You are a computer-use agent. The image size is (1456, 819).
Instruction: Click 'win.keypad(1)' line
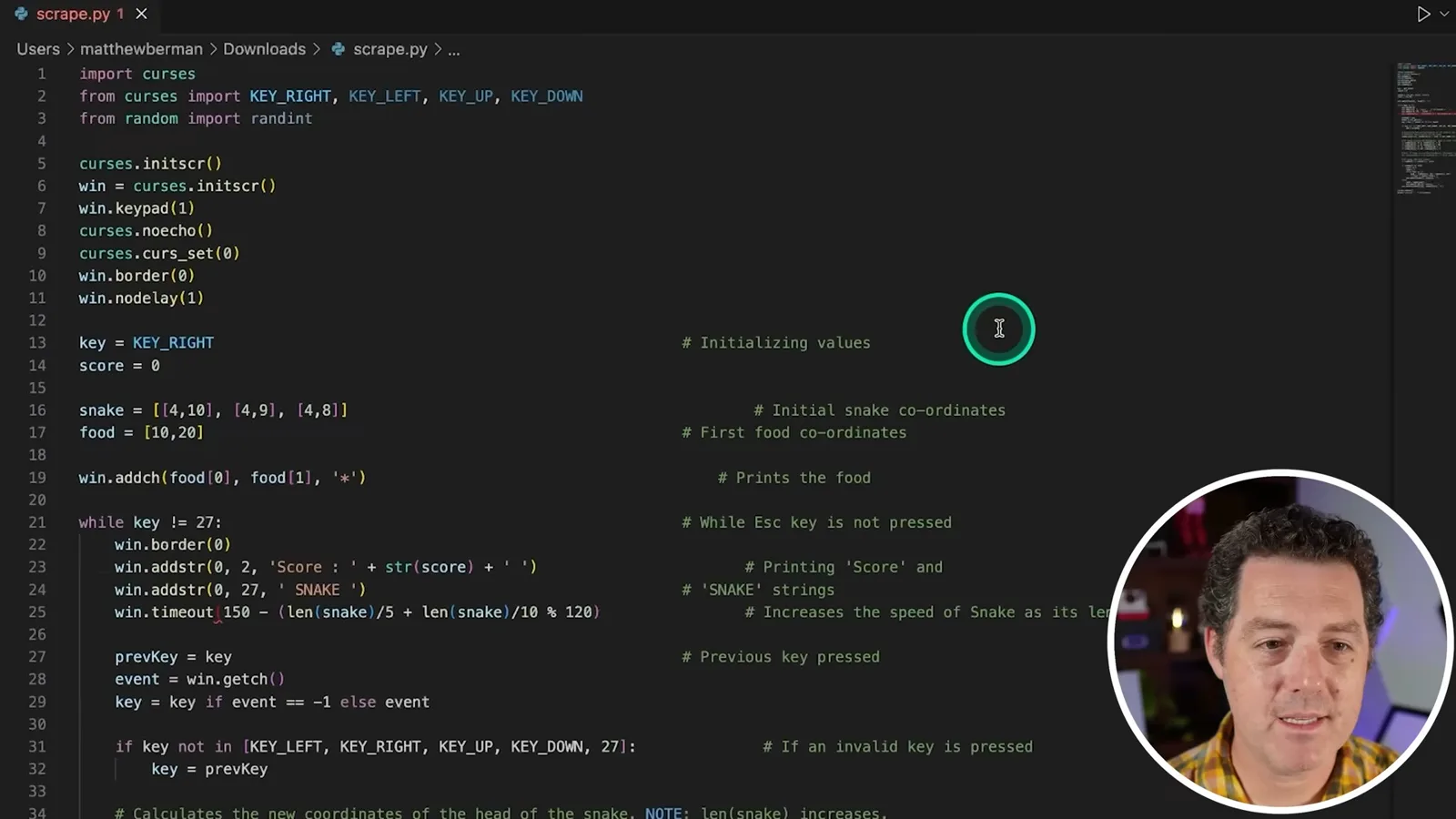(136, 208)
